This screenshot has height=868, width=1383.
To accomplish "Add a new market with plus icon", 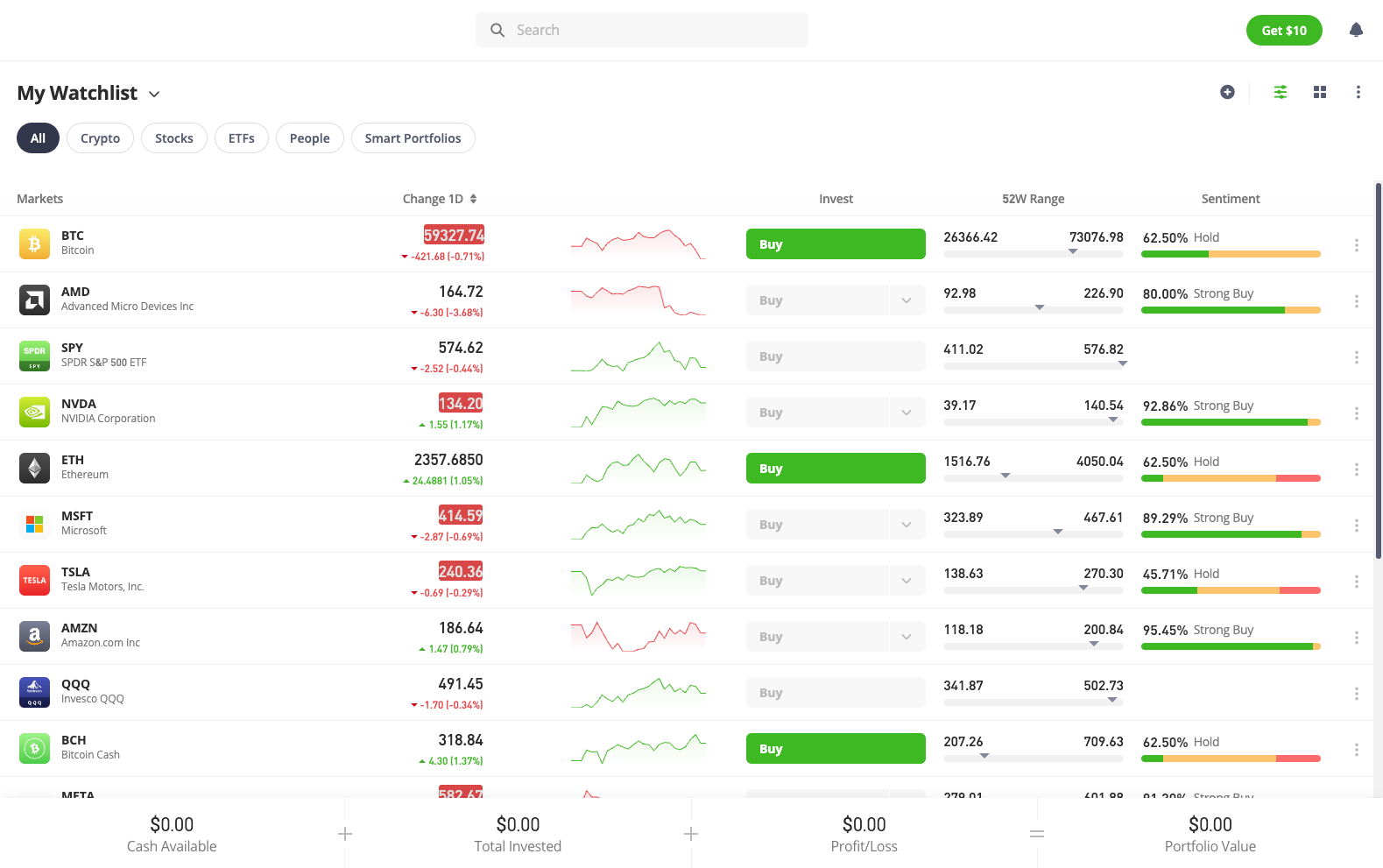I will click(x=1227, y=92).
